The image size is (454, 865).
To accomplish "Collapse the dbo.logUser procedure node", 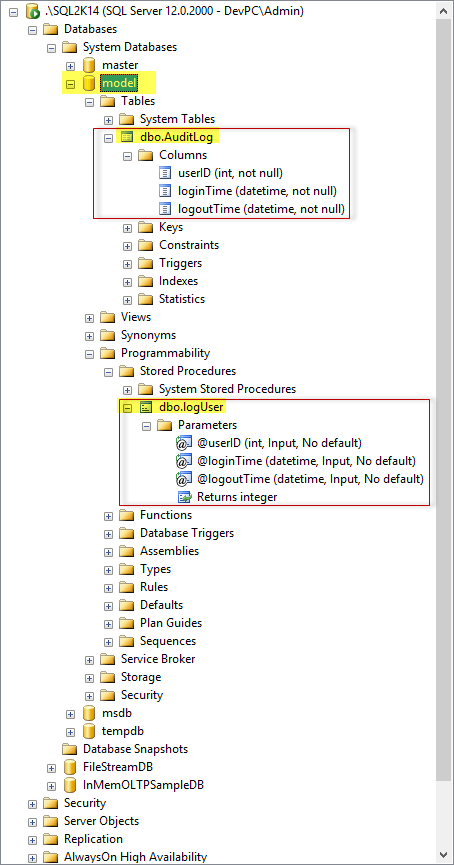I will click(128, 408).
